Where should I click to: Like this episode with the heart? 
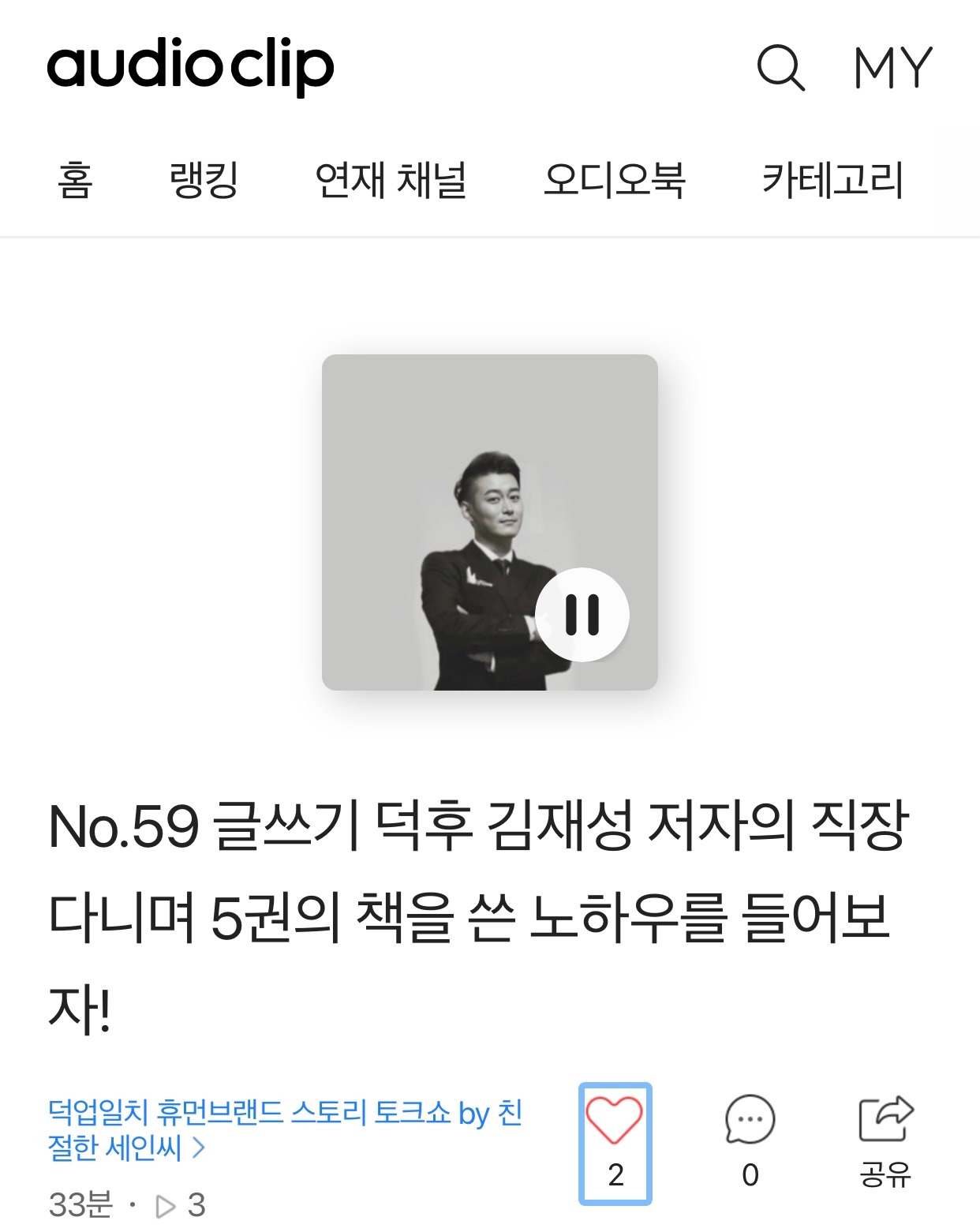pyautogui.click(x=614, y=1120)
